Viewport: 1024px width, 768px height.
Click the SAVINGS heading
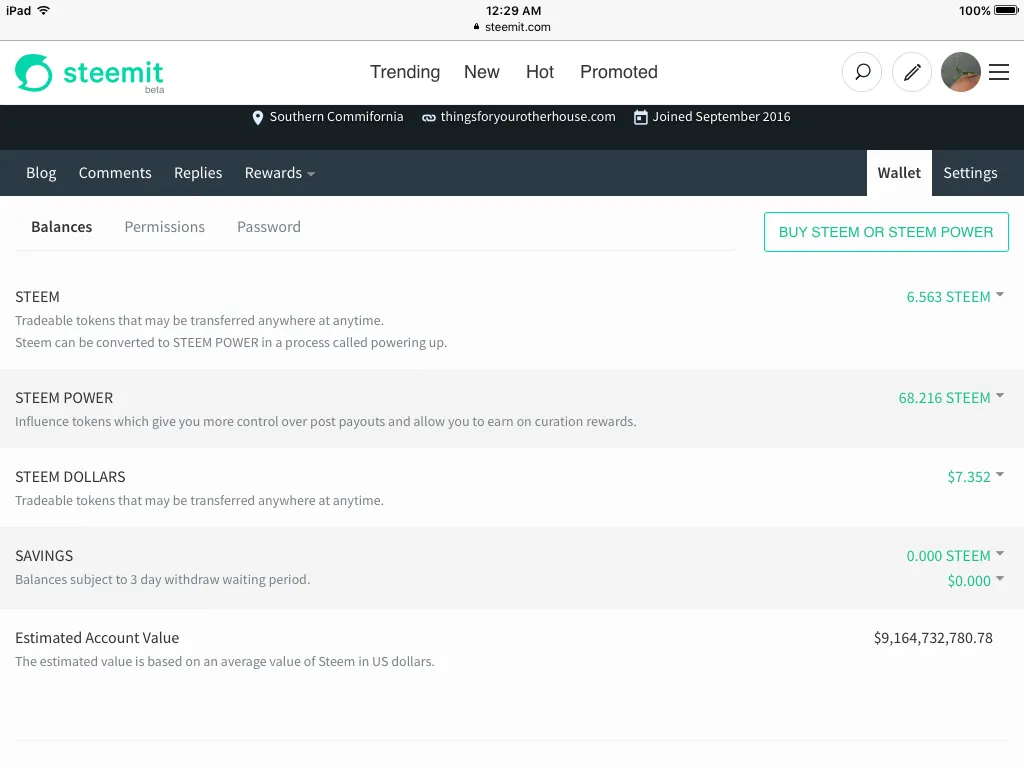pos(44,556)
